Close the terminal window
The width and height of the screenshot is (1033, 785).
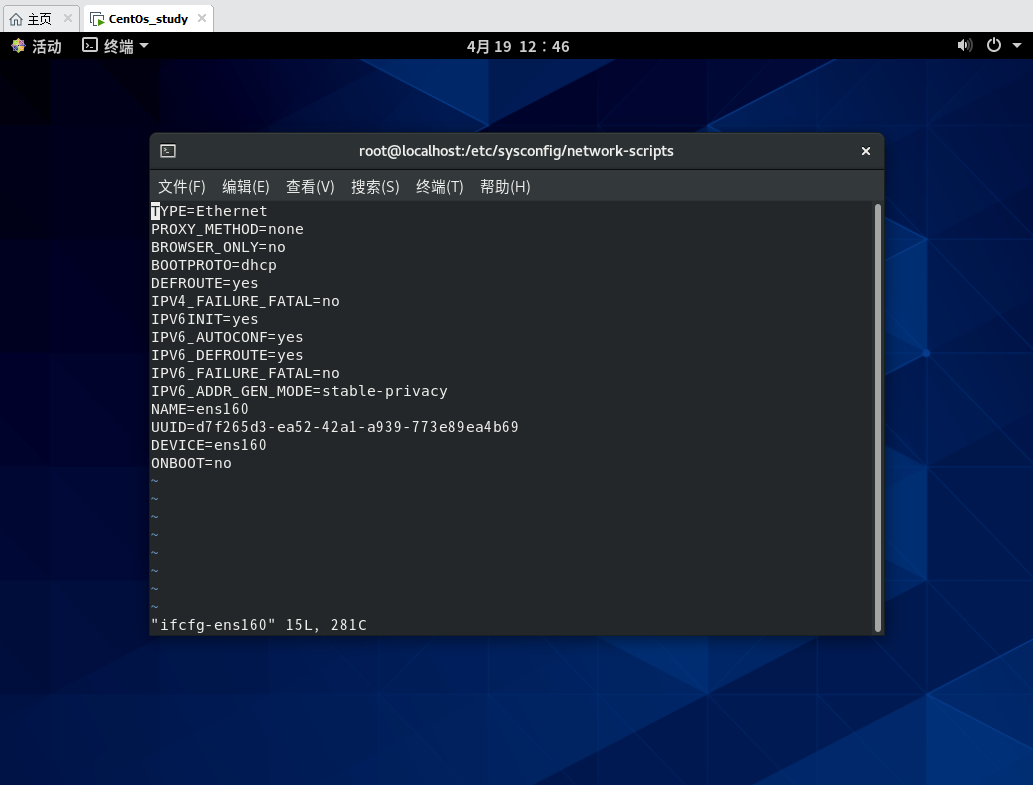tap(866, 151)
